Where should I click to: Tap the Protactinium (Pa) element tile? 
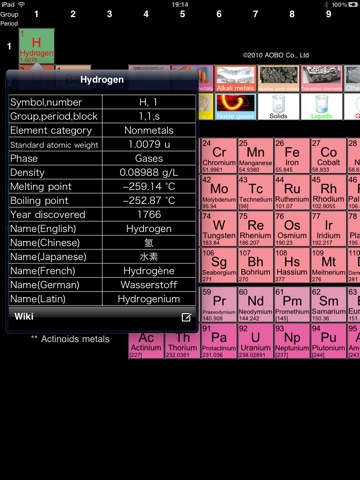point(219,341)
